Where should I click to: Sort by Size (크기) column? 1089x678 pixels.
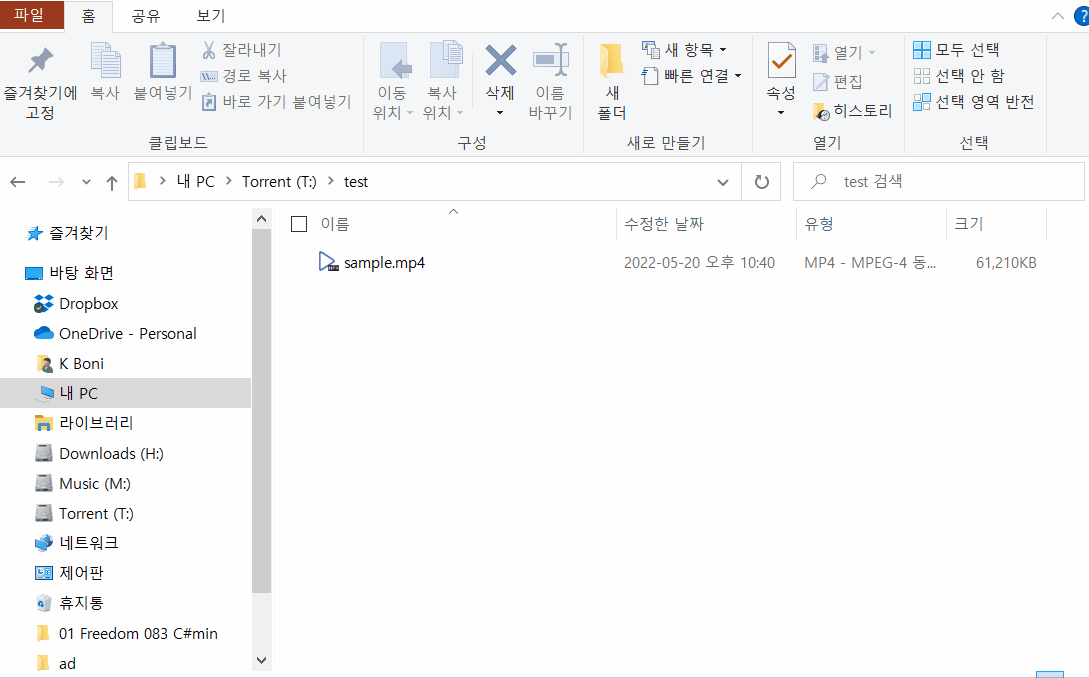coord(969,224)
